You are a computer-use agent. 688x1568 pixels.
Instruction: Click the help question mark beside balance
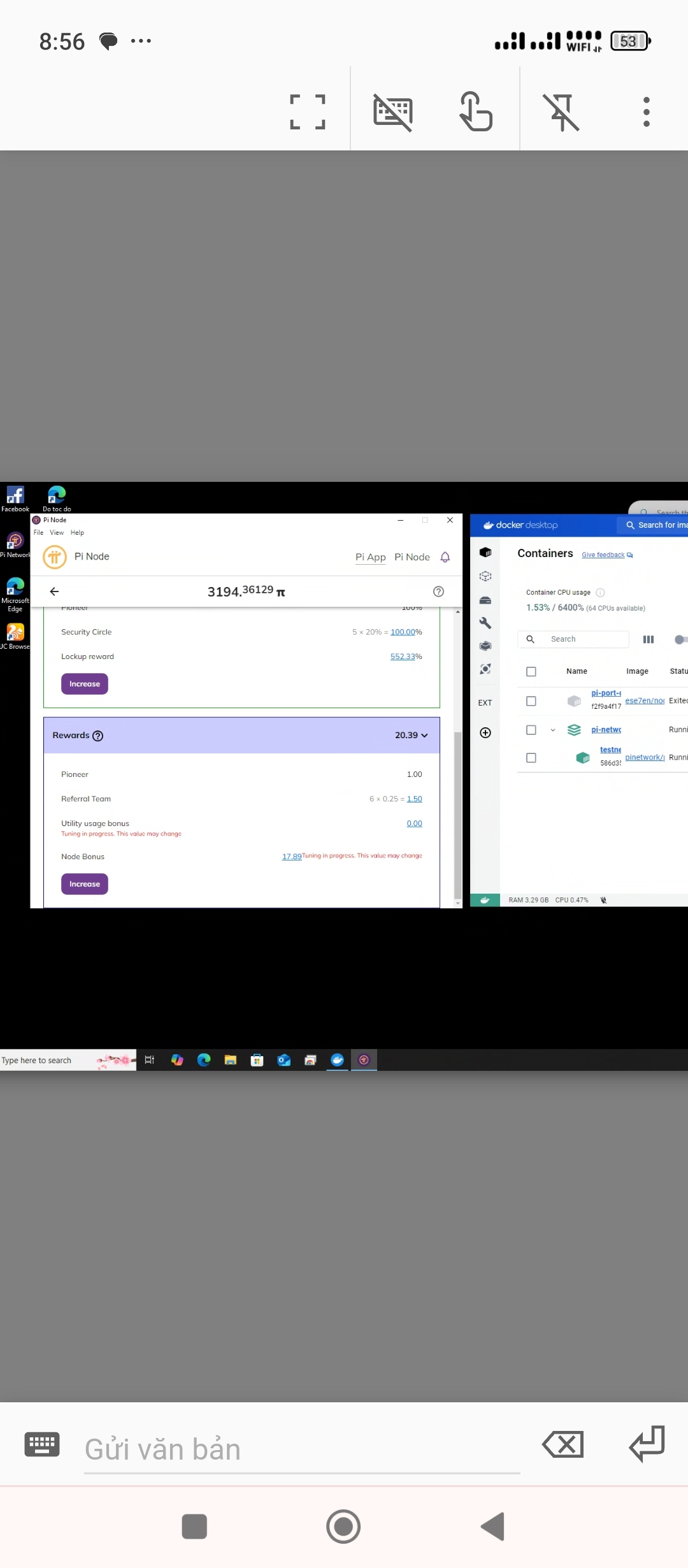[438, 592]
